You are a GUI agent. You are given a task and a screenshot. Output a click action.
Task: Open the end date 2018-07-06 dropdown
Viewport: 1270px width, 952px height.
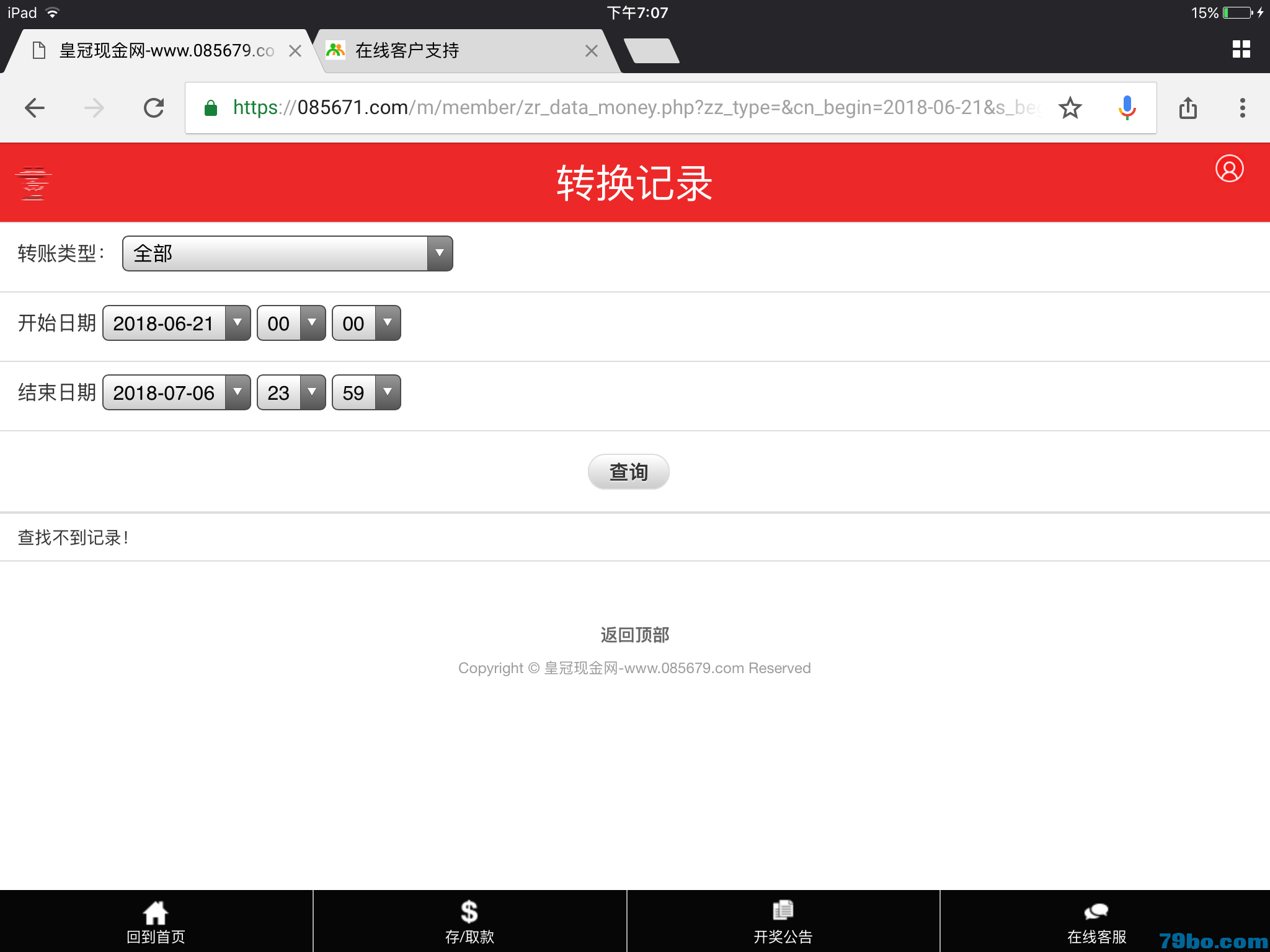click(x=177, y=392)
